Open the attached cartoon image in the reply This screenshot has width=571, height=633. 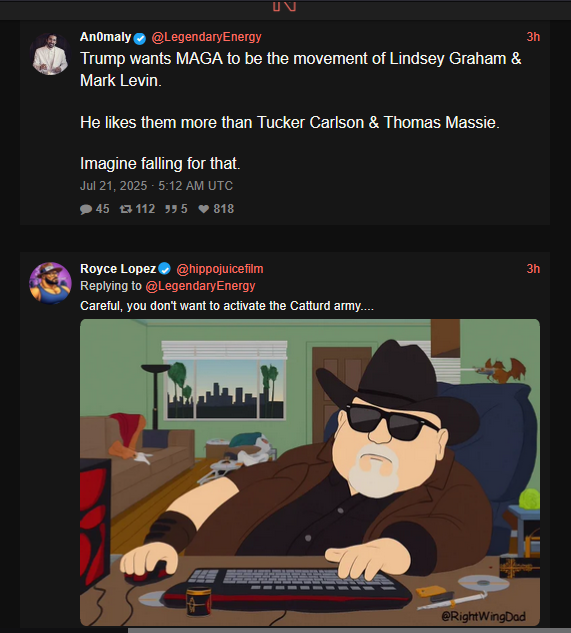(x=310, y=472)
